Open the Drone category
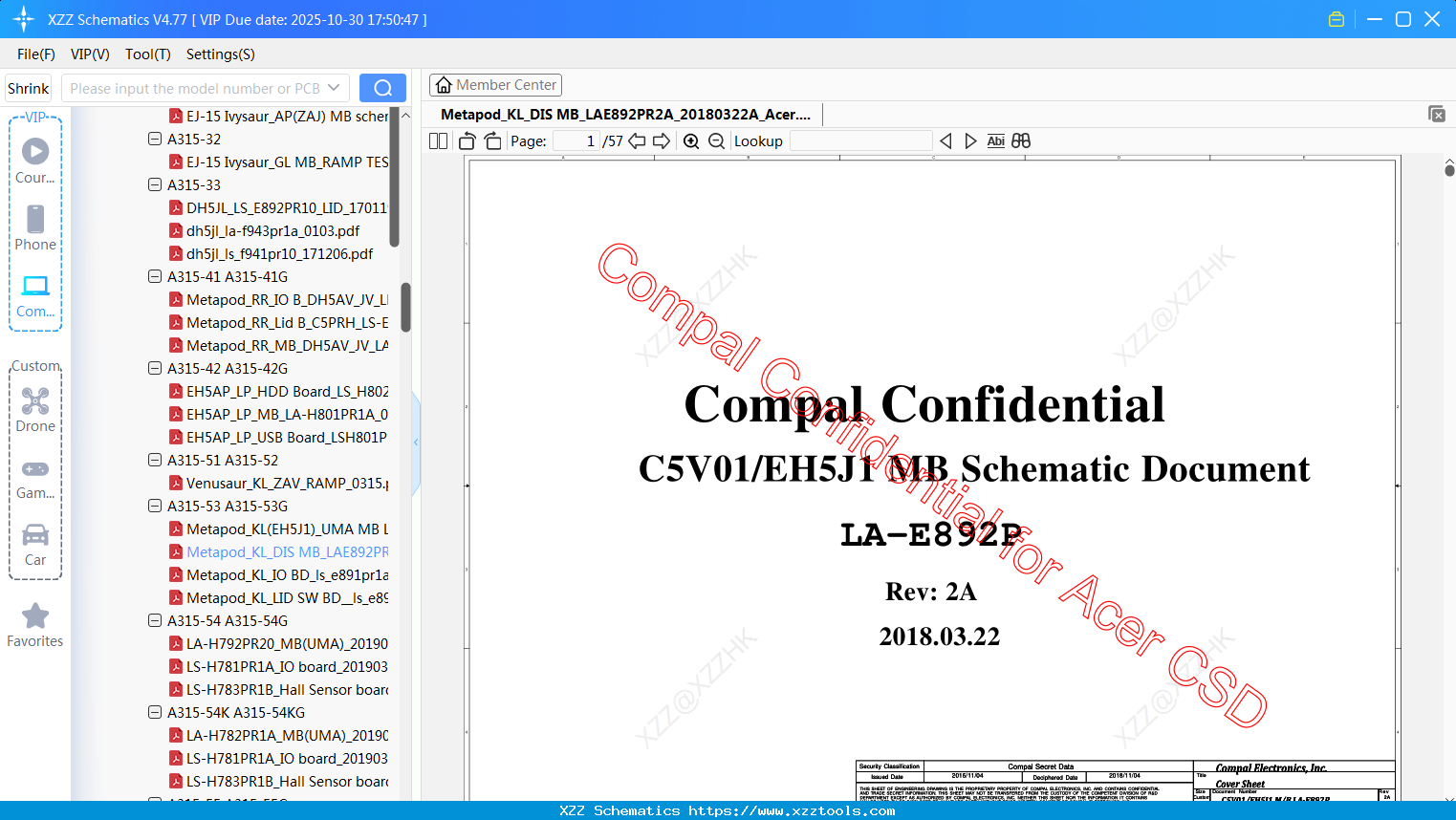 tap(35, 410)
